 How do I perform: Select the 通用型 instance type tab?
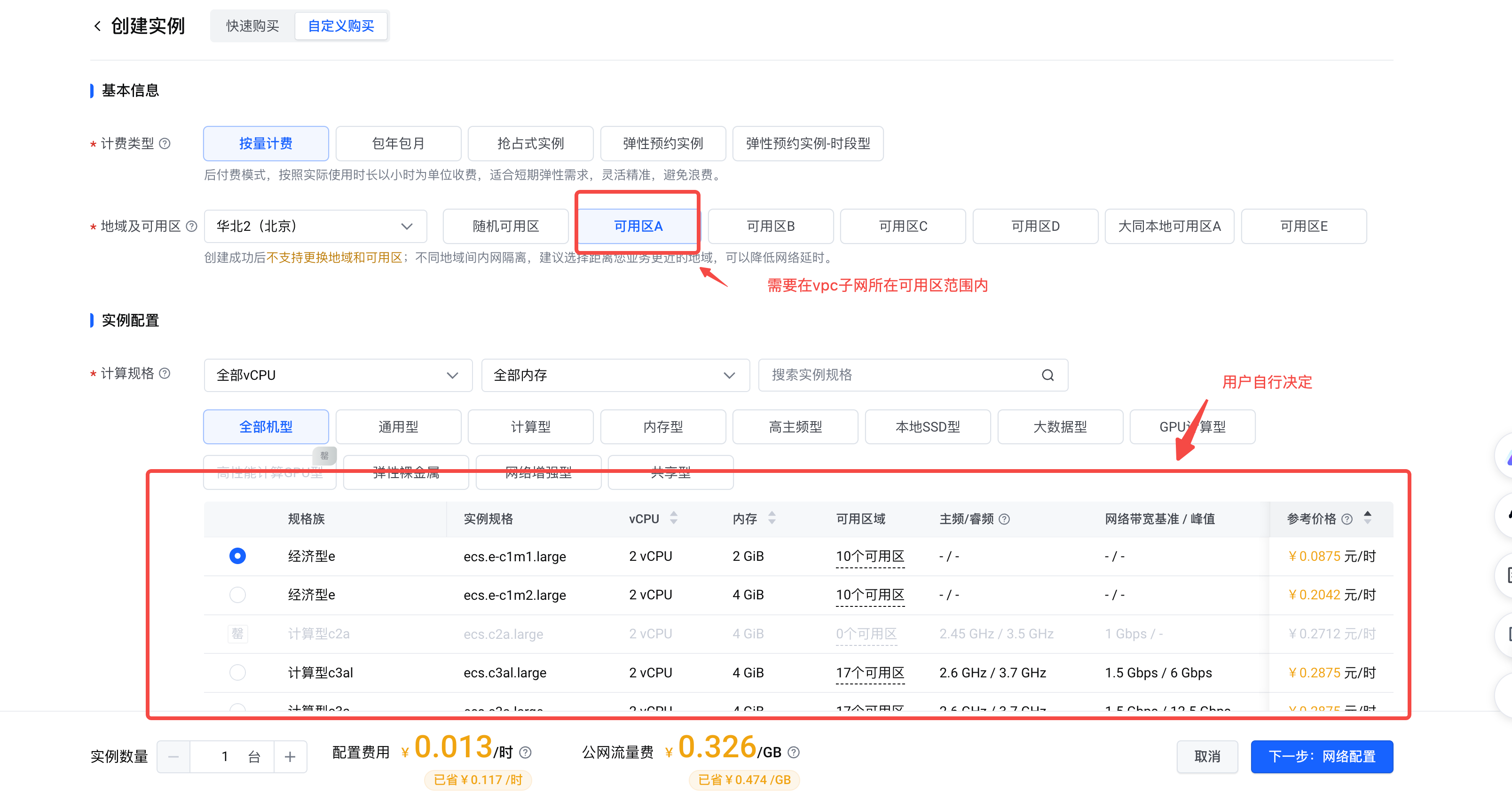pyautogui.click(x=398, y=427)
